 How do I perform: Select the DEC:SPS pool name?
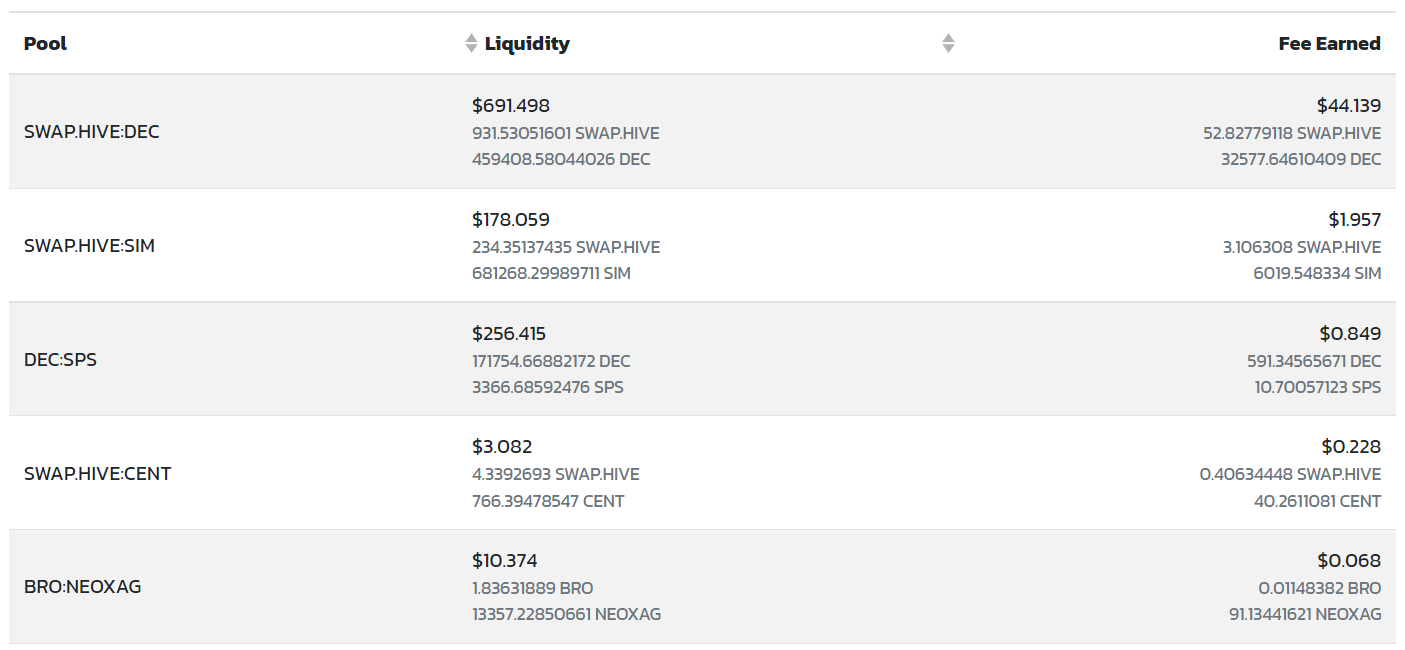tap(60, 360)
